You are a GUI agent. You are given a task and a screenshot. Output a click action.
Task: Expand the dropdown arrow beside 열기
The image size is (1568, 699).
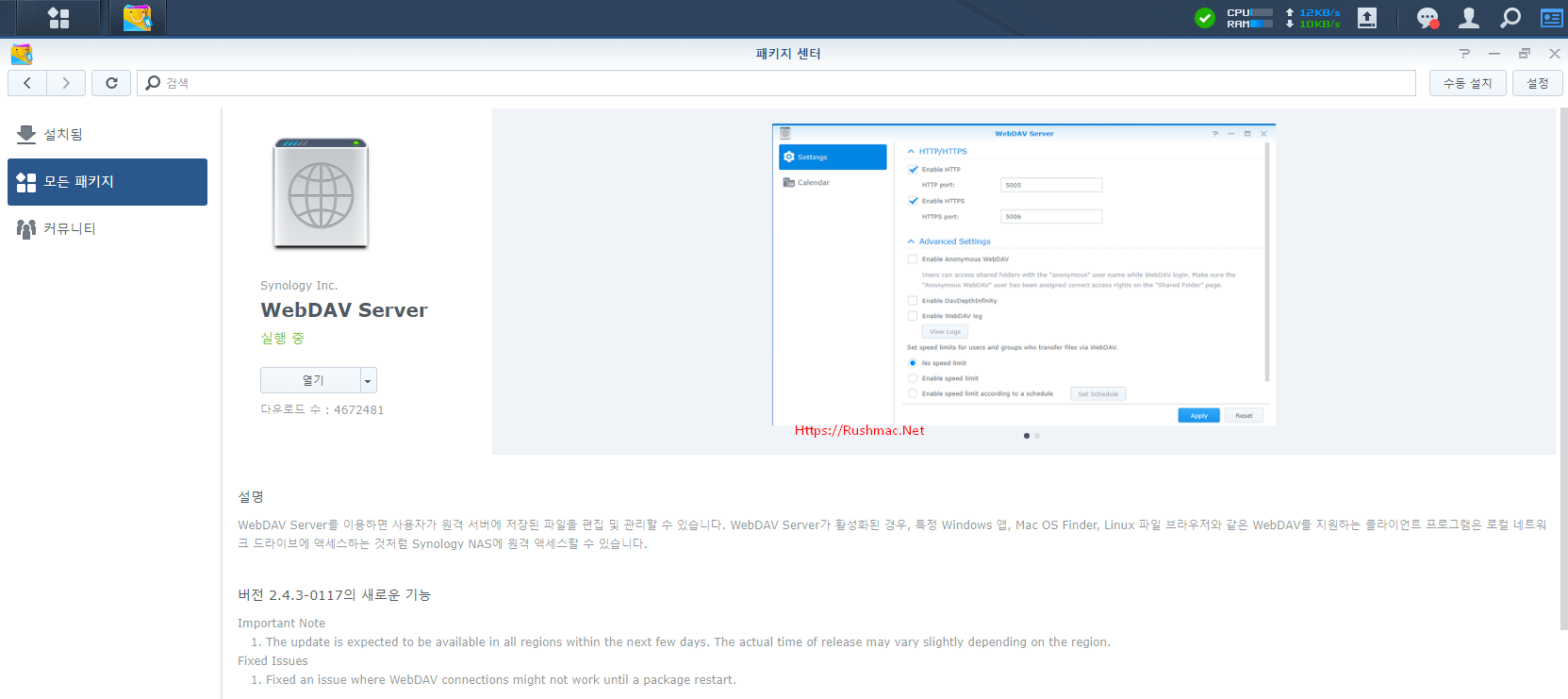point(368,380)
